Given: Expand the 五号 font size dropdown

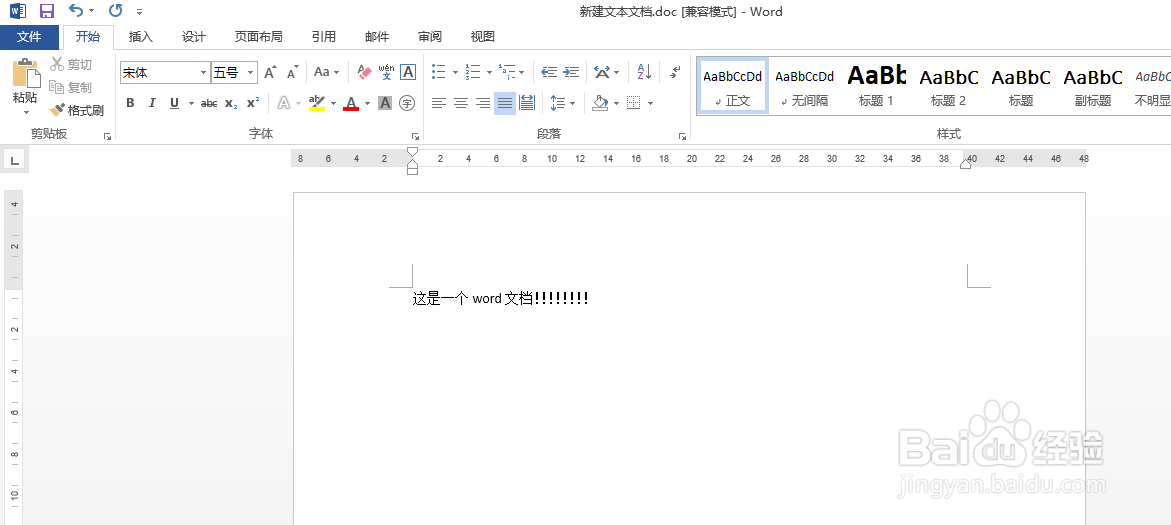Looking at the screenshot, I should pyautogui.click(x=251, y=72).
